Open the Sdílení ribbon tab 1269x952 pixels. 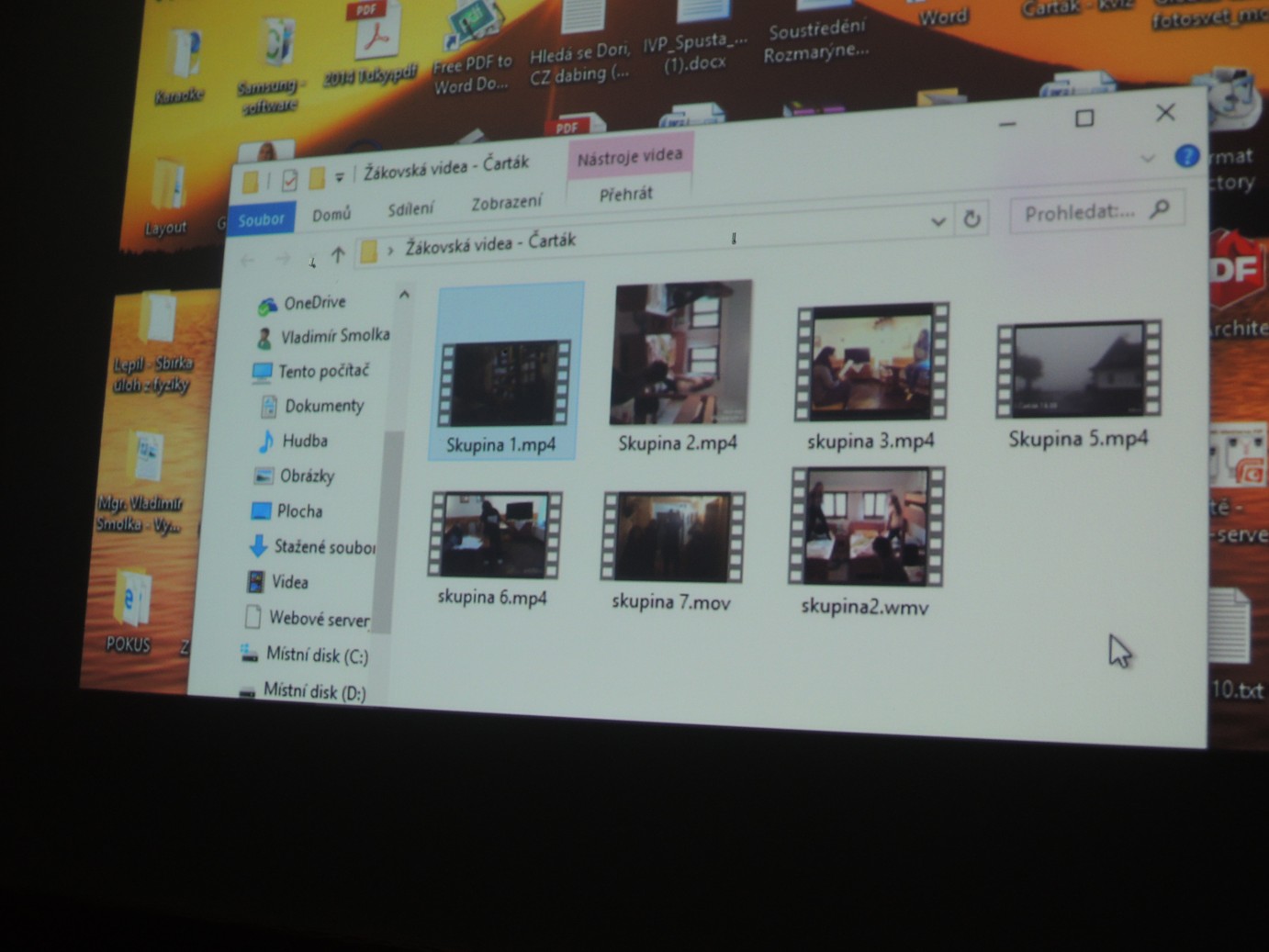[x=410, y=209]
